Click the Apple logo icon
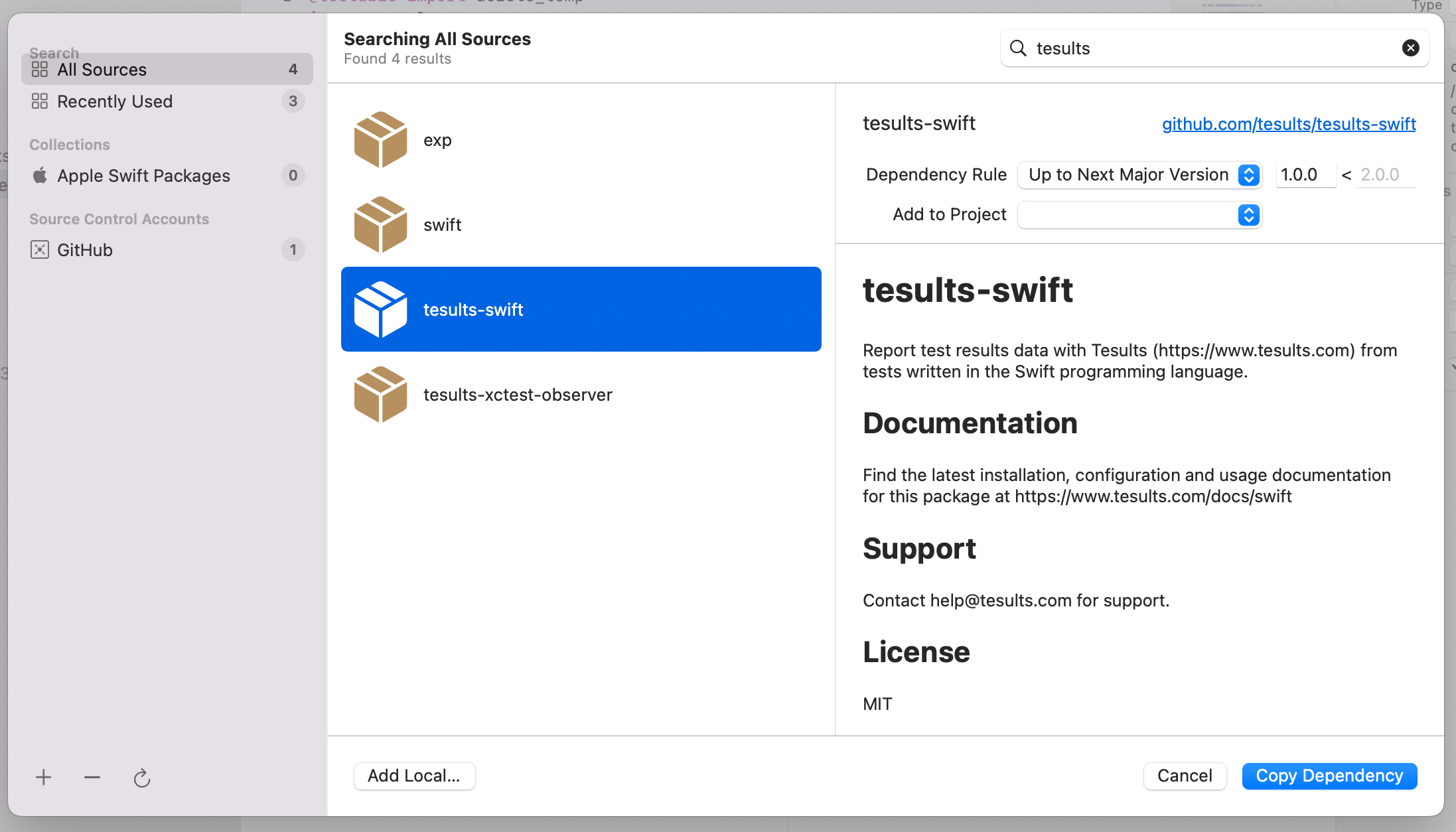Viewport: 1456px width, 832px height. tap(40, 175)
